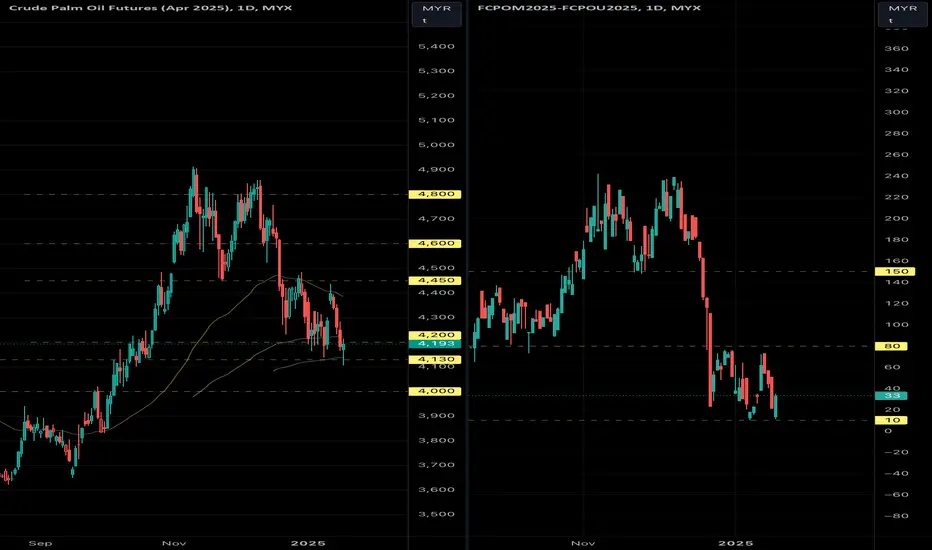Click the 5,000 price scale value
This screenshot has height=550, width=932.
coord(436,145)
